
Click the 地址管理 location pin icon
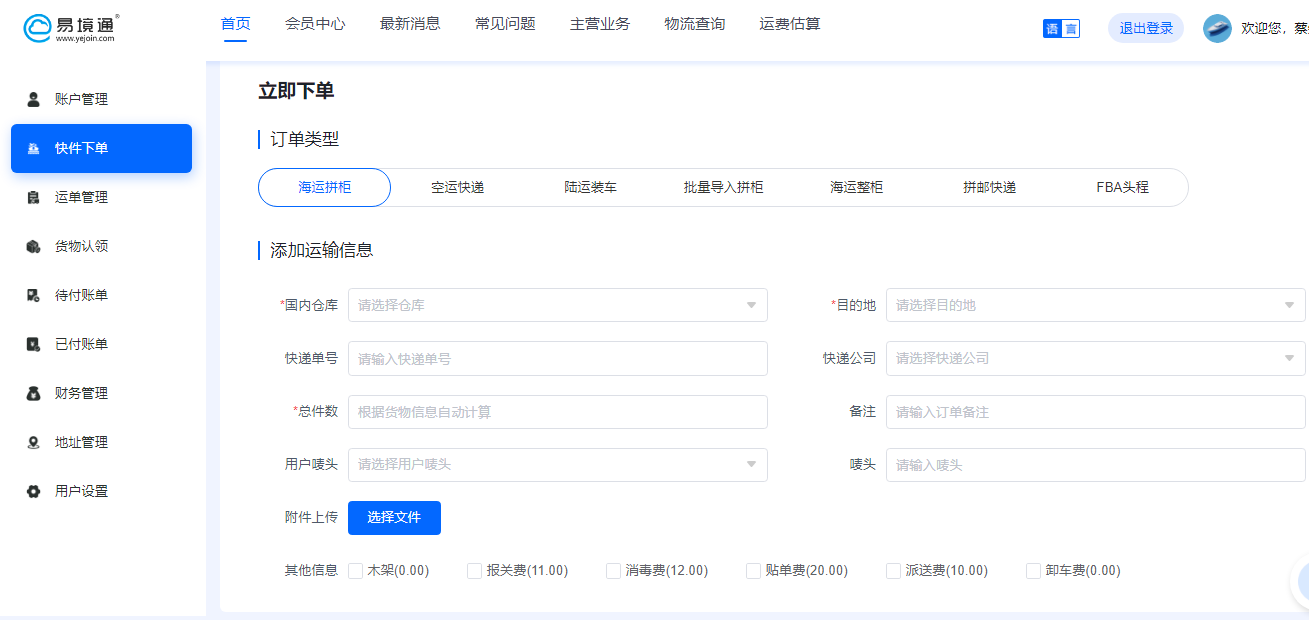tap(33, 442)
